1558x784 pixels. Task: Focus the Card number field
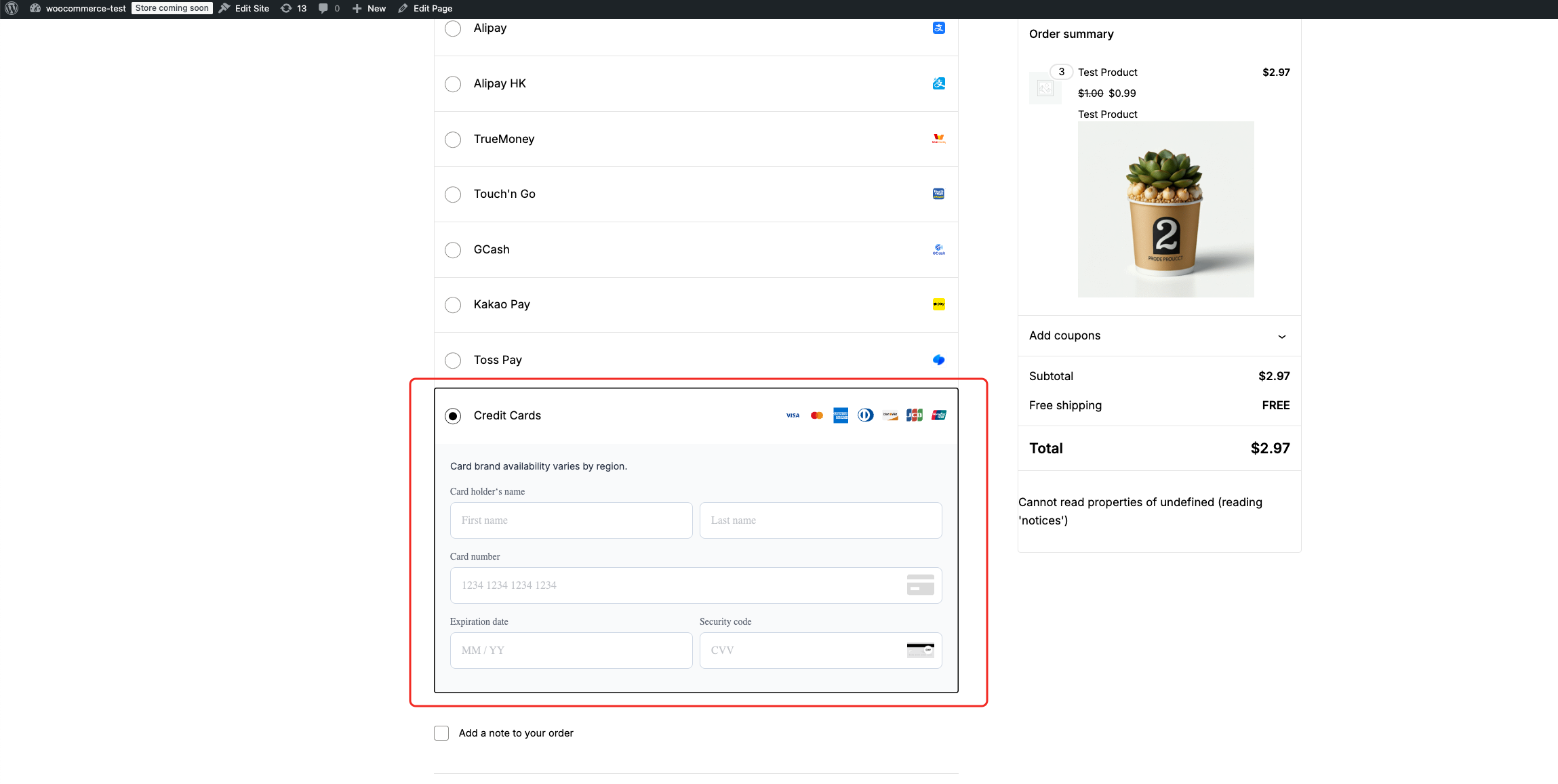pyautogui.click(x=696, y=585)
